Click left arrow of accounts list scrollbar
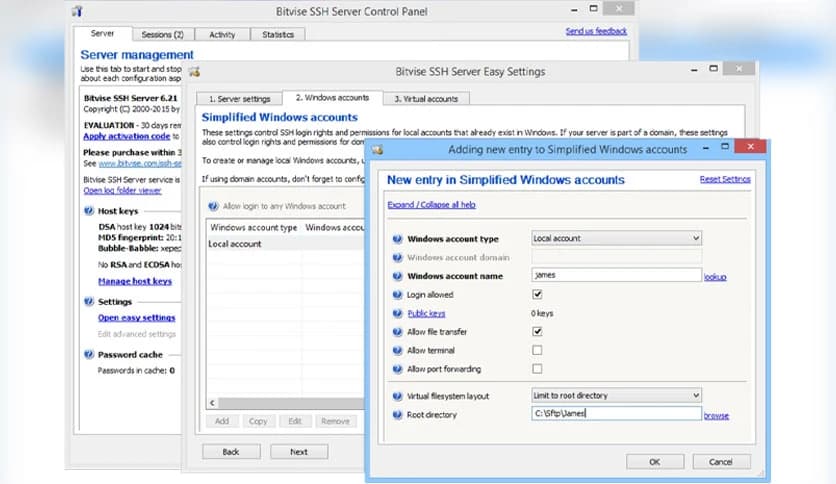 [212, 403]
